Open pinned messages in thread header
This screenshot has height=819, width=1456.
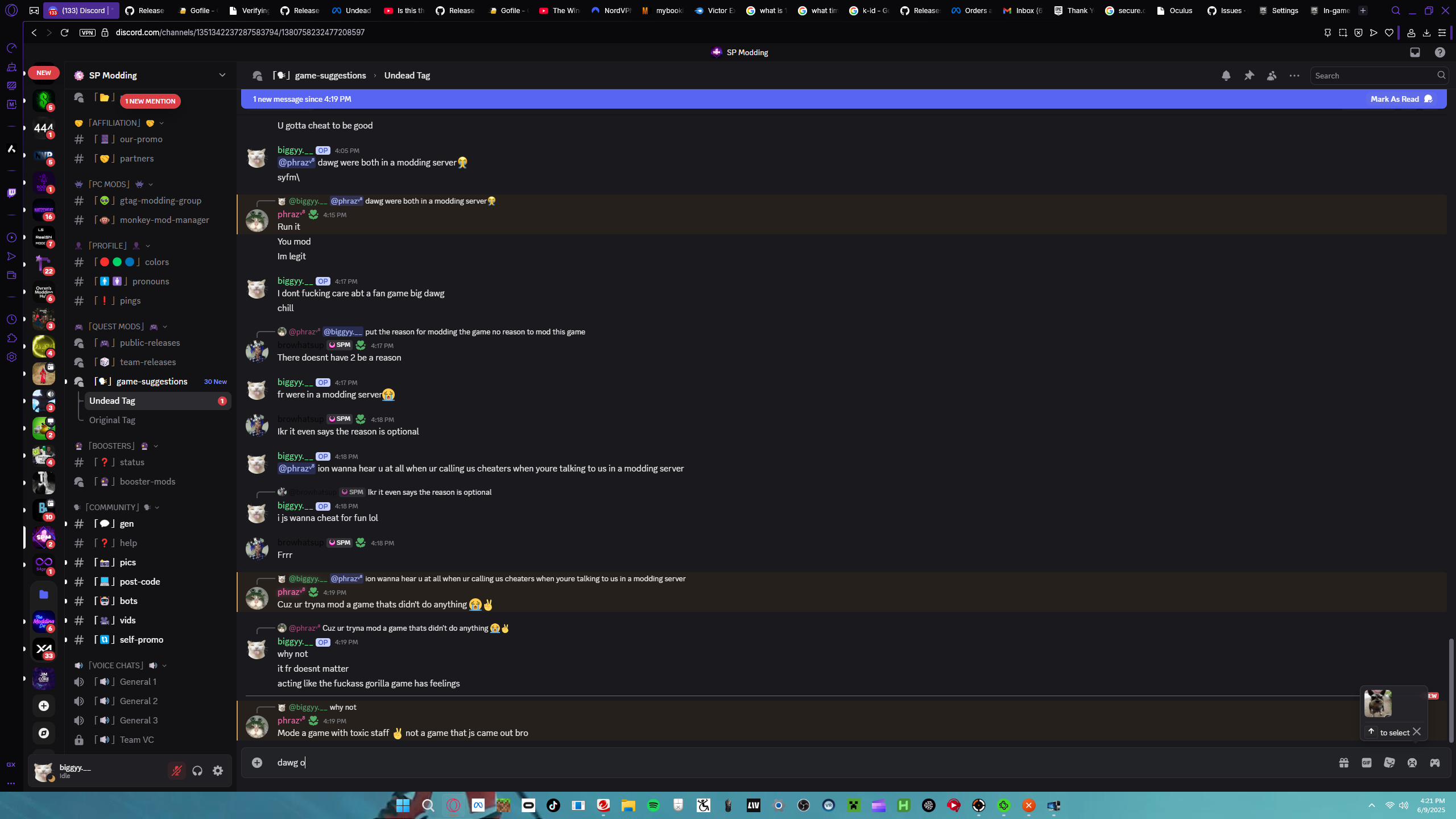pyautogui.click(x=1249, y=76)
